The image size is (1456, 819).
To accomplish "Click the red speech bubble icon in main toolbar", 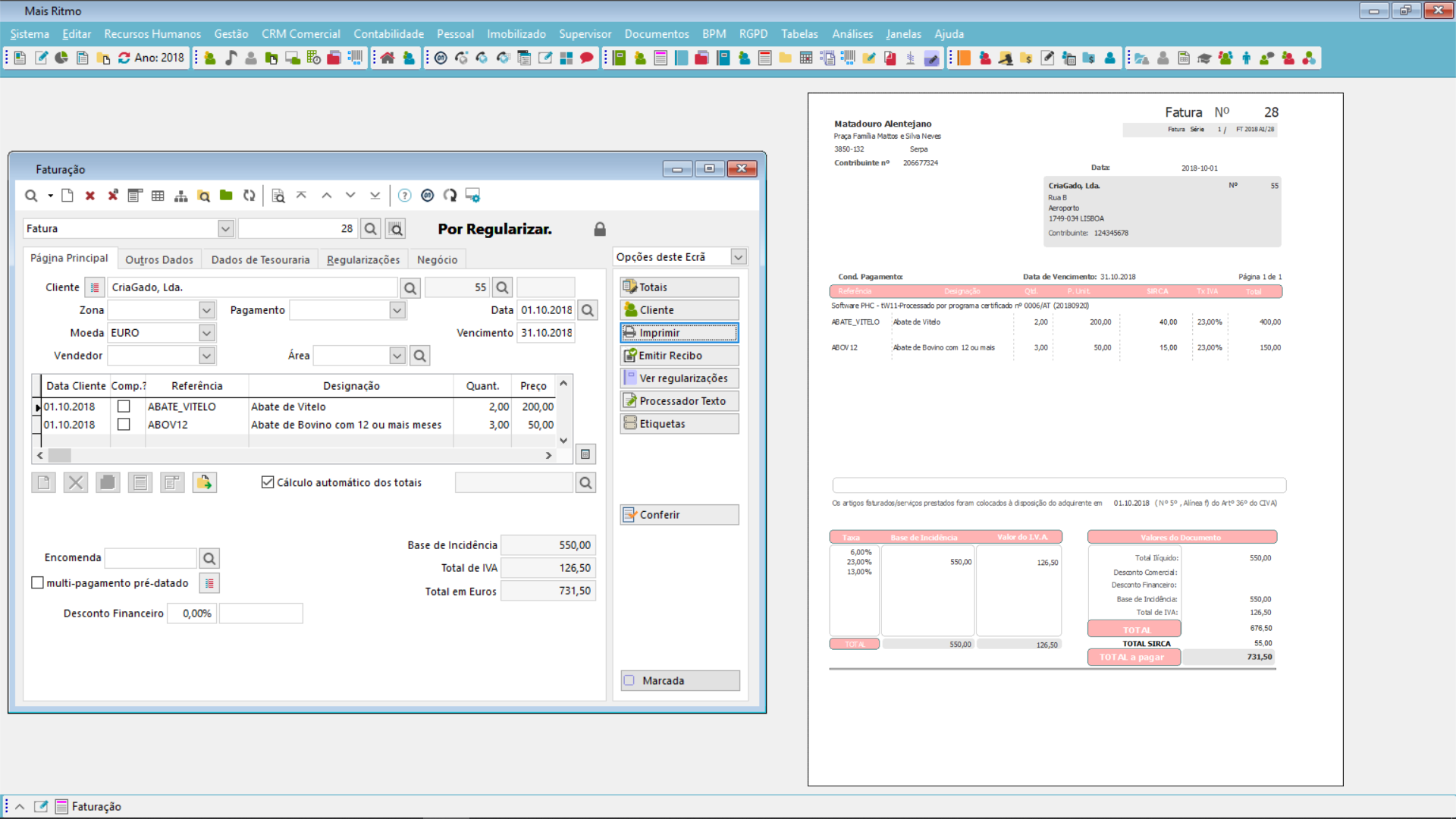I will 586,58.
